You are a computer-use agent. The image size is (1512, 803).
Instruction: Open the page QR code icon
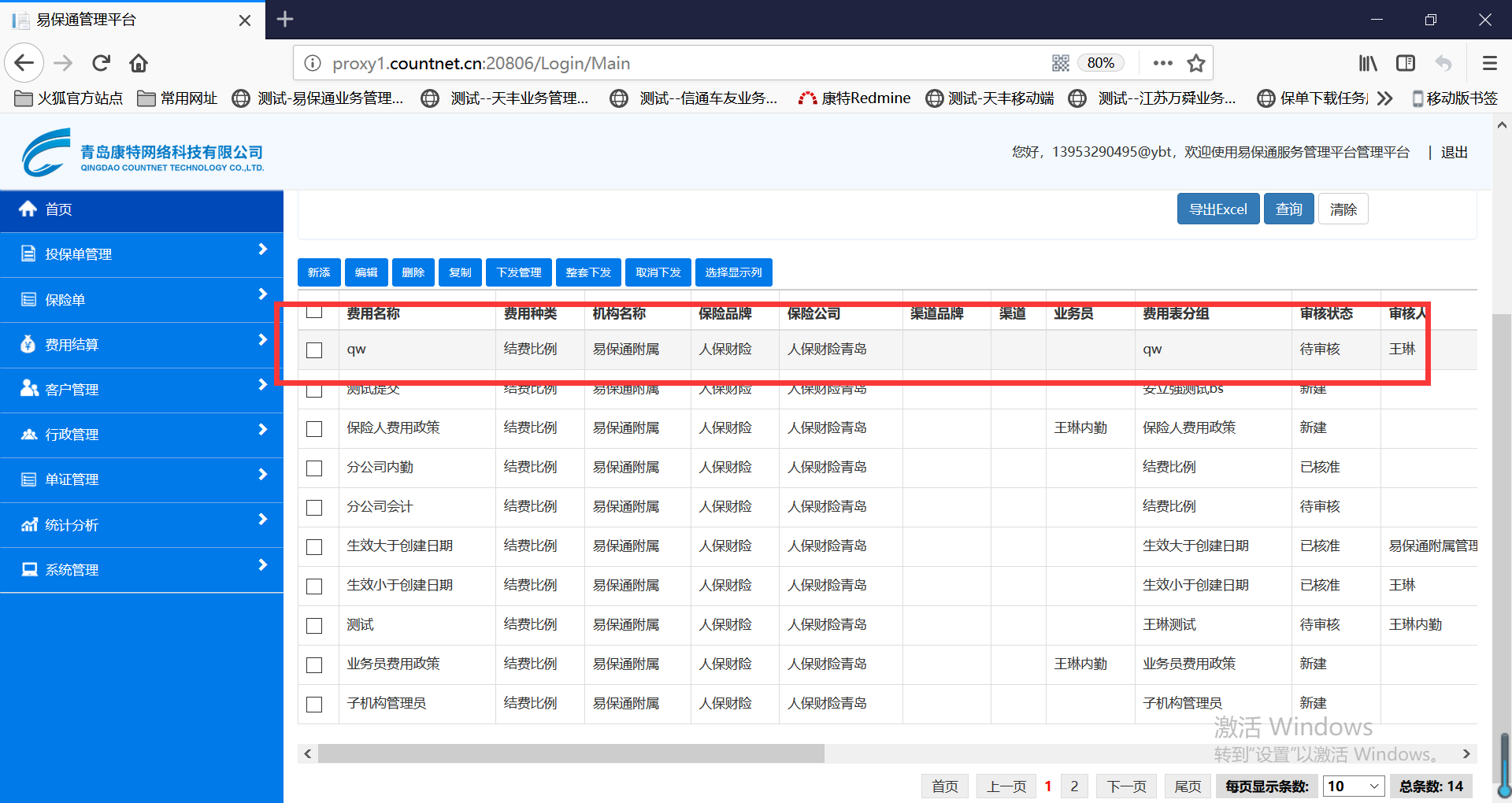[1061, 63]
